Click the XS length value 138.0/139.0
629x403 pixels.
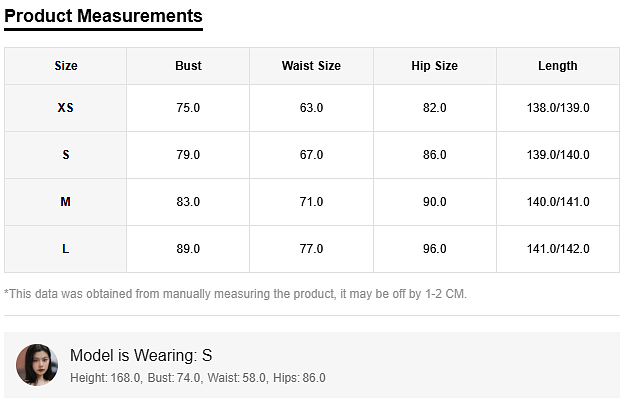(x=557, y=108)
